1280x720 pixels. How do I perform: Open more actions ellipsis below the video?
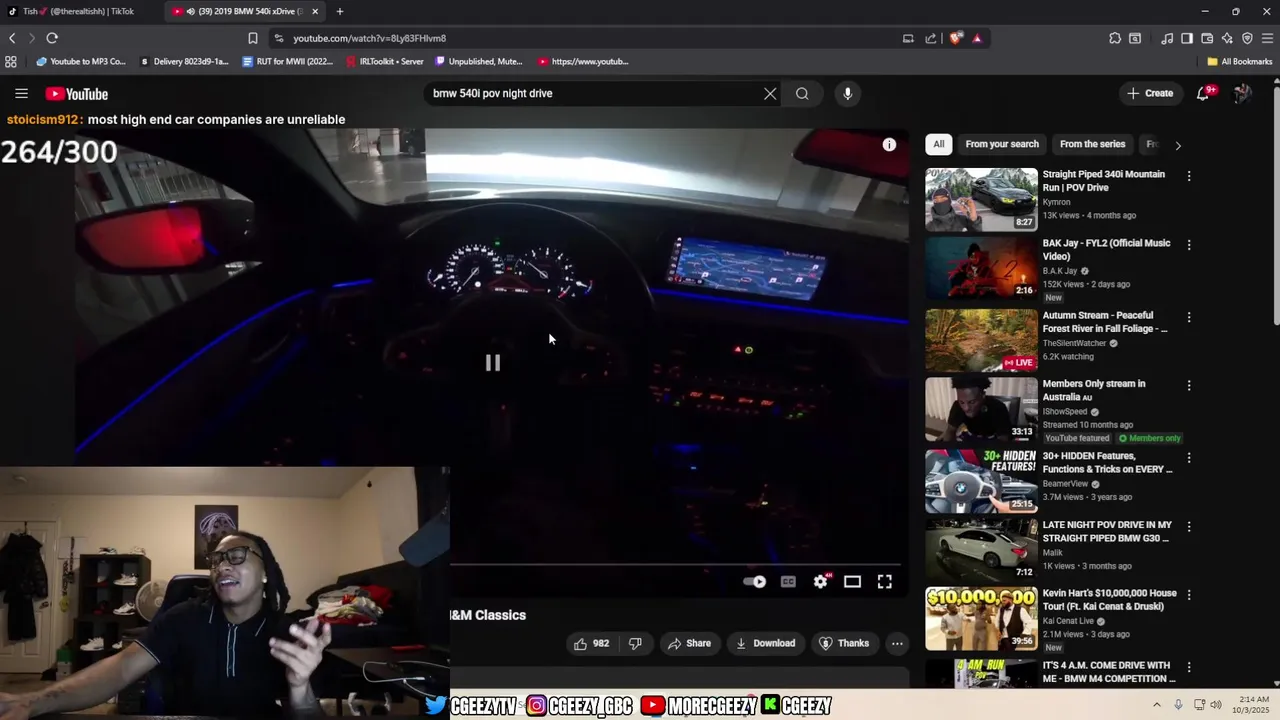897,643
